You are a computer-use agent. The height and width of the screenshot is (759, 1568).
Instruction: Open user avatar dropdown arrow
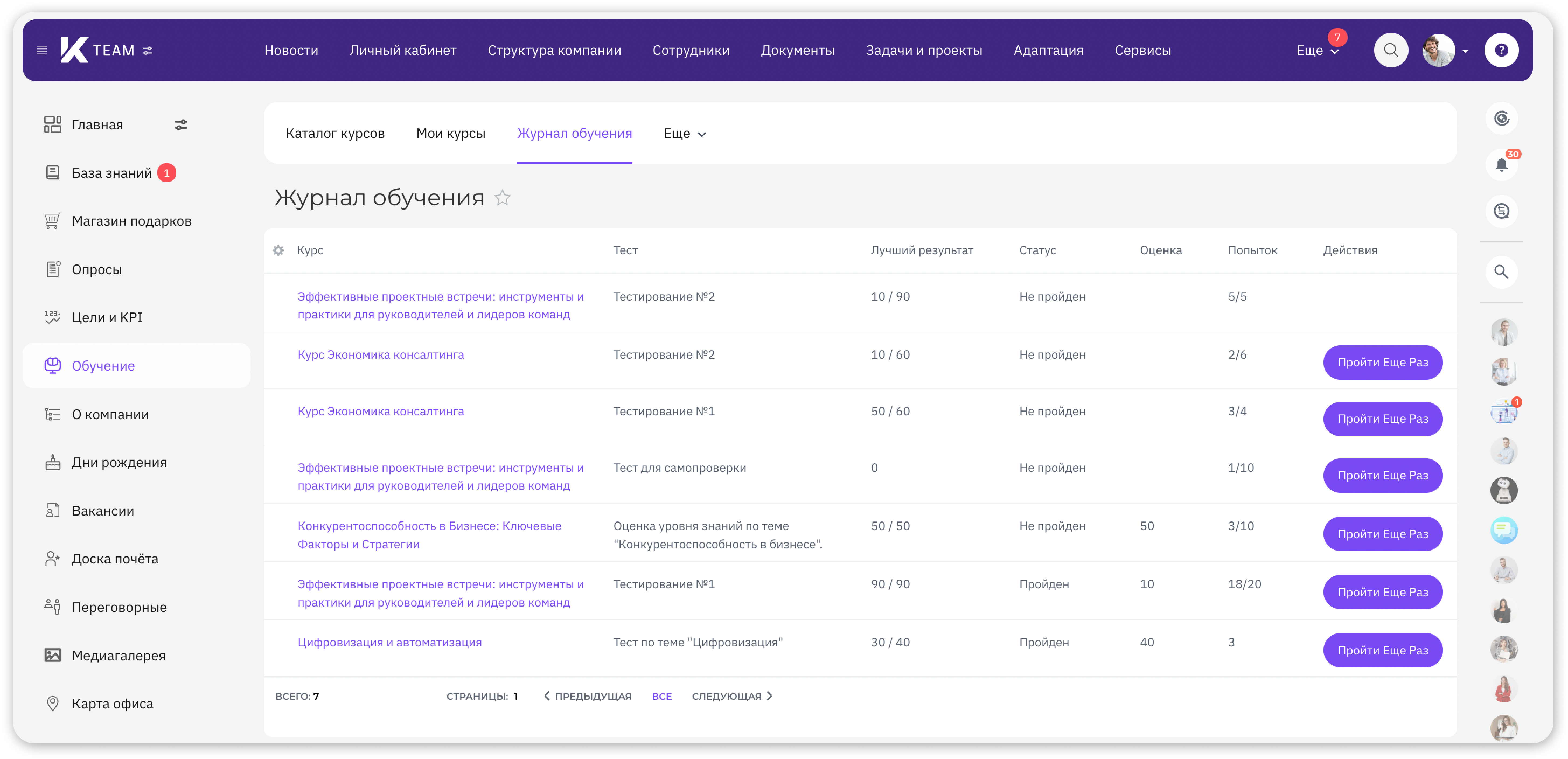coord(1465,51)
